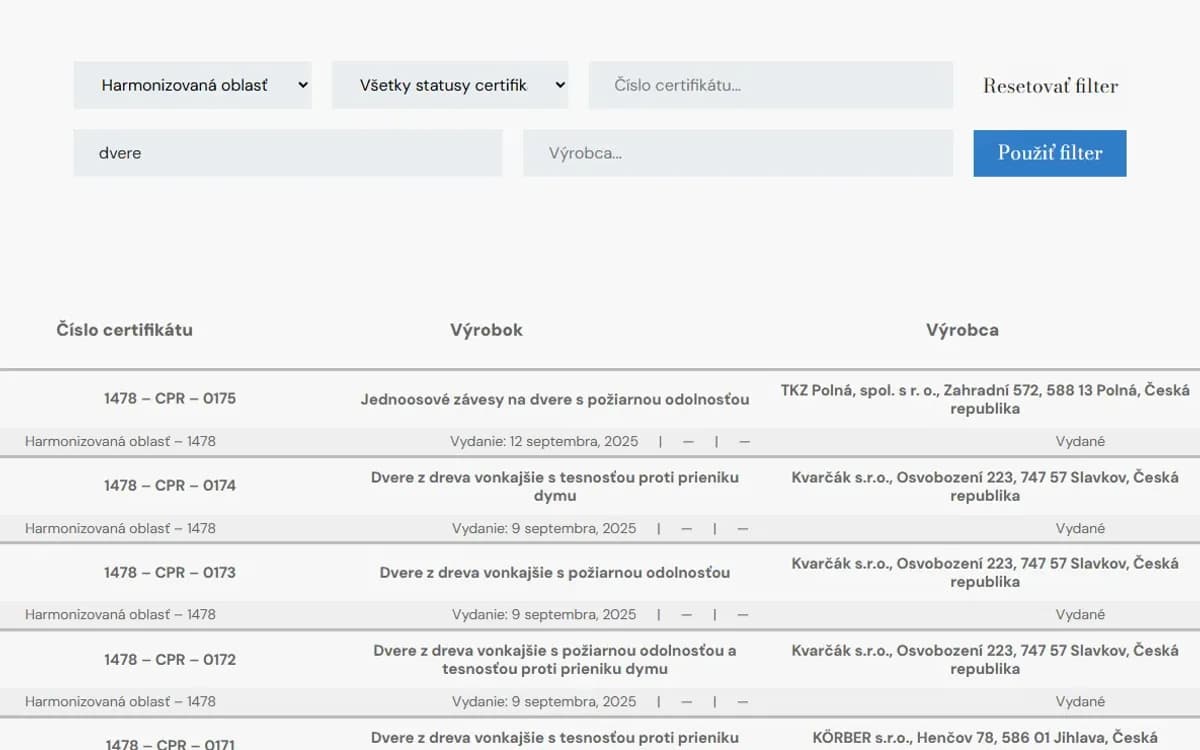Open certificate 1478 – CPR – 0172

(170, 659)
